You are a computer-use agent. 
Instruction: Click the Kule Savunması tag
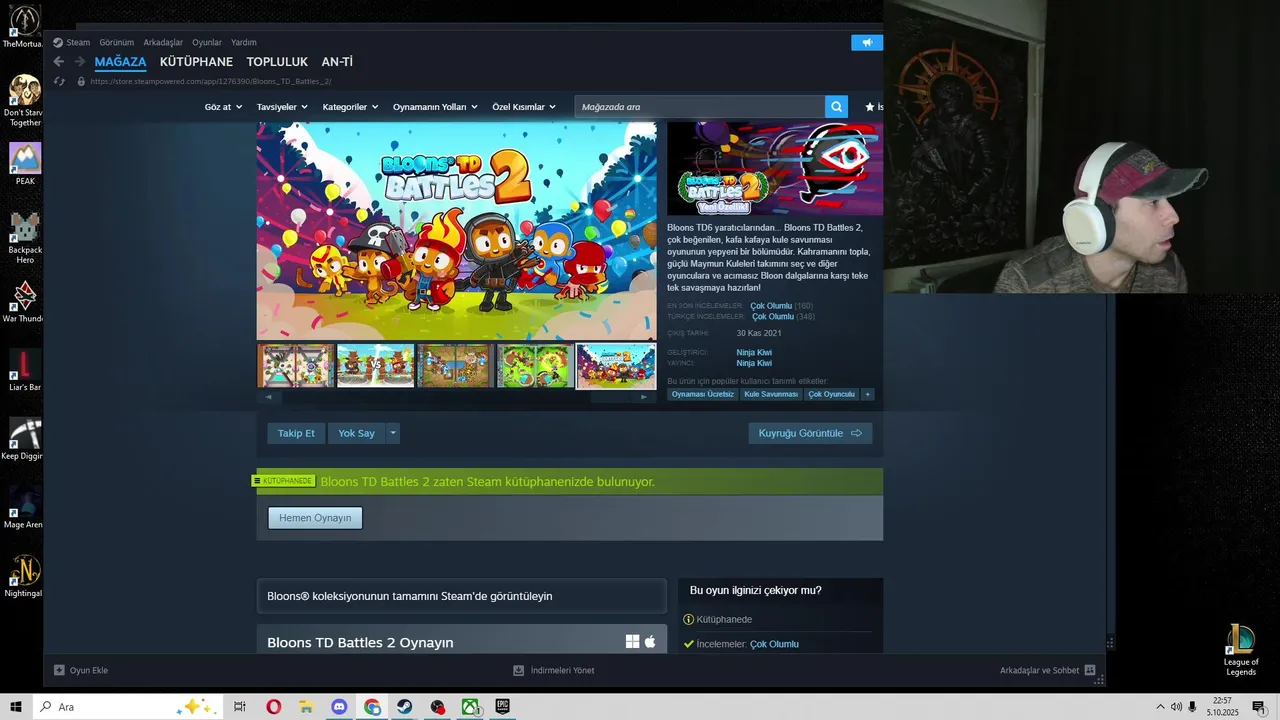pos(771,394)
